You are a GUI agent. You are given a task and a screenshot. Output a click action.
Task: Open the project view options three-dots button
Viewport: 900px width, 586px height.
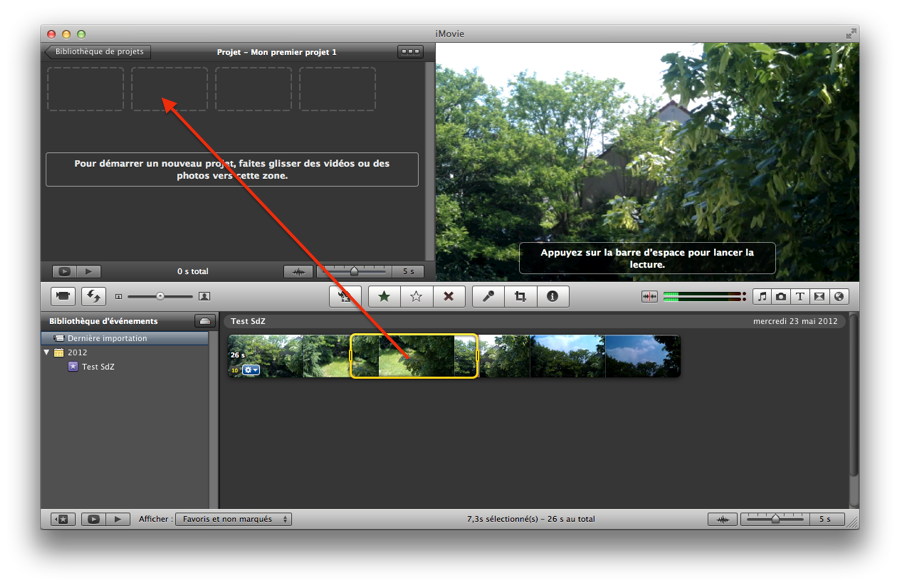click(x=410, y=52)
